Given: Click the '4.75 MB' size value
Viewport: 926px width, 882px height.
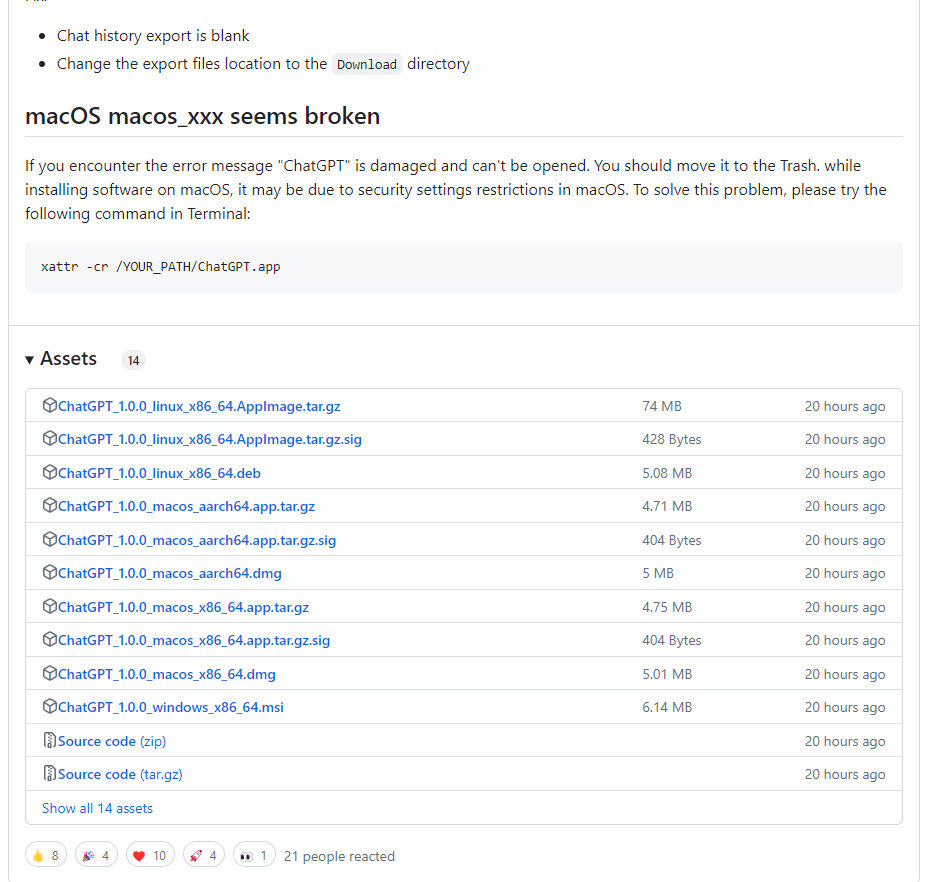Looking at the screenshot, I should (667, 607).
